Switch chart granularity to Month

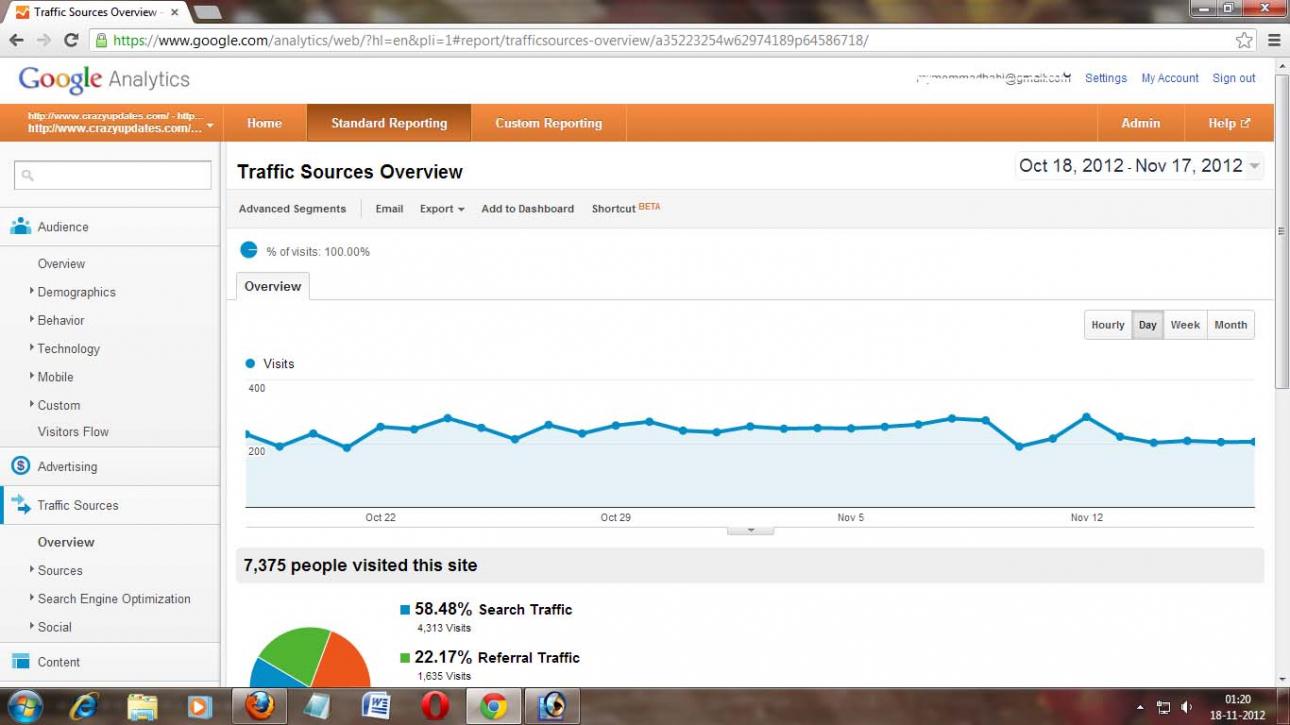coord(1230,325)
